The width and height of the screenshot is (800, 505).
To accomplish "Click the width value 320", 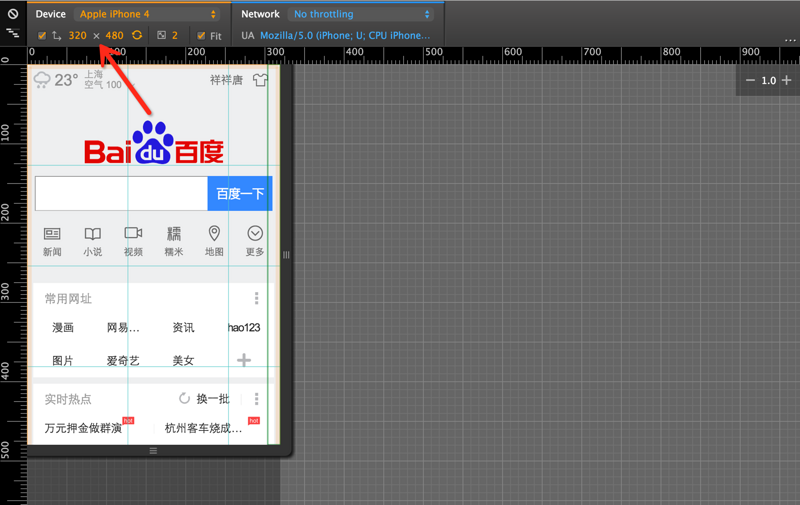I will (78, 35).
